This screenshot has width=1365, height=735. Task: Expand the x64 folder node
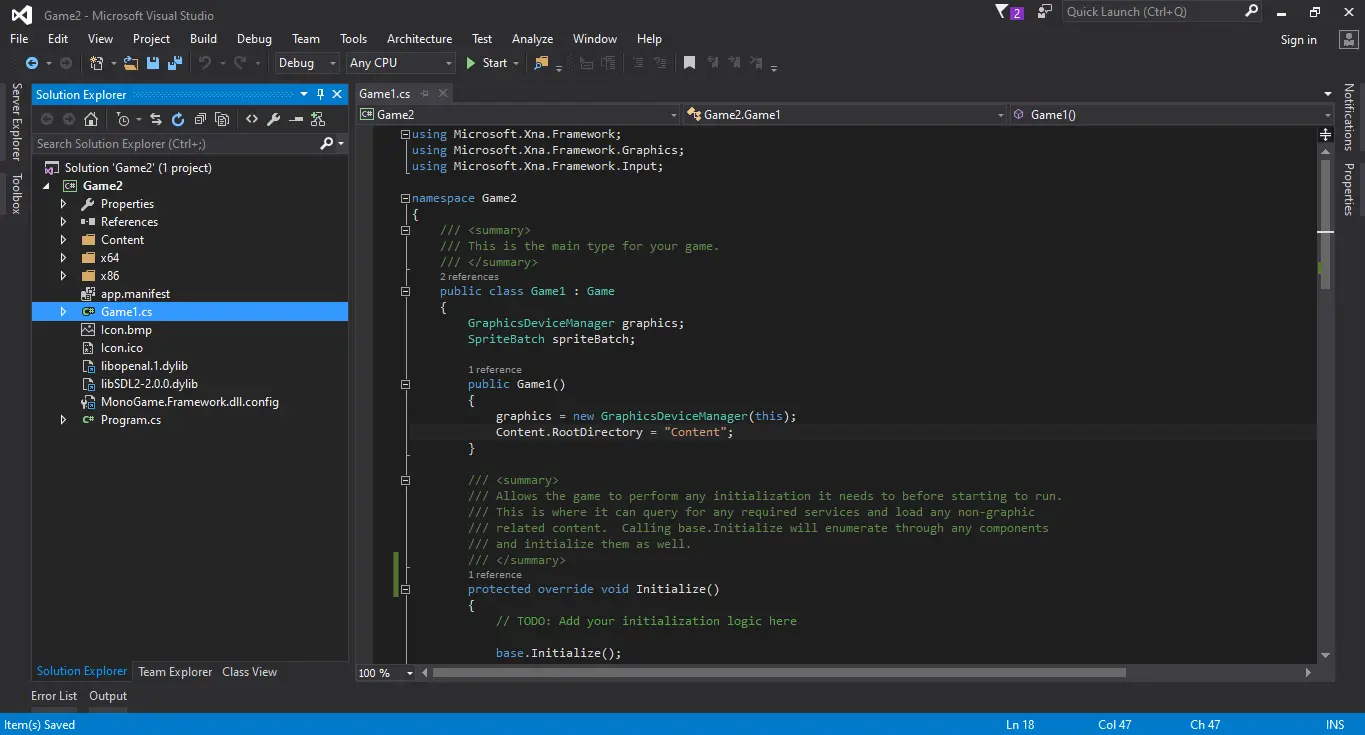(x=63, y=258)
